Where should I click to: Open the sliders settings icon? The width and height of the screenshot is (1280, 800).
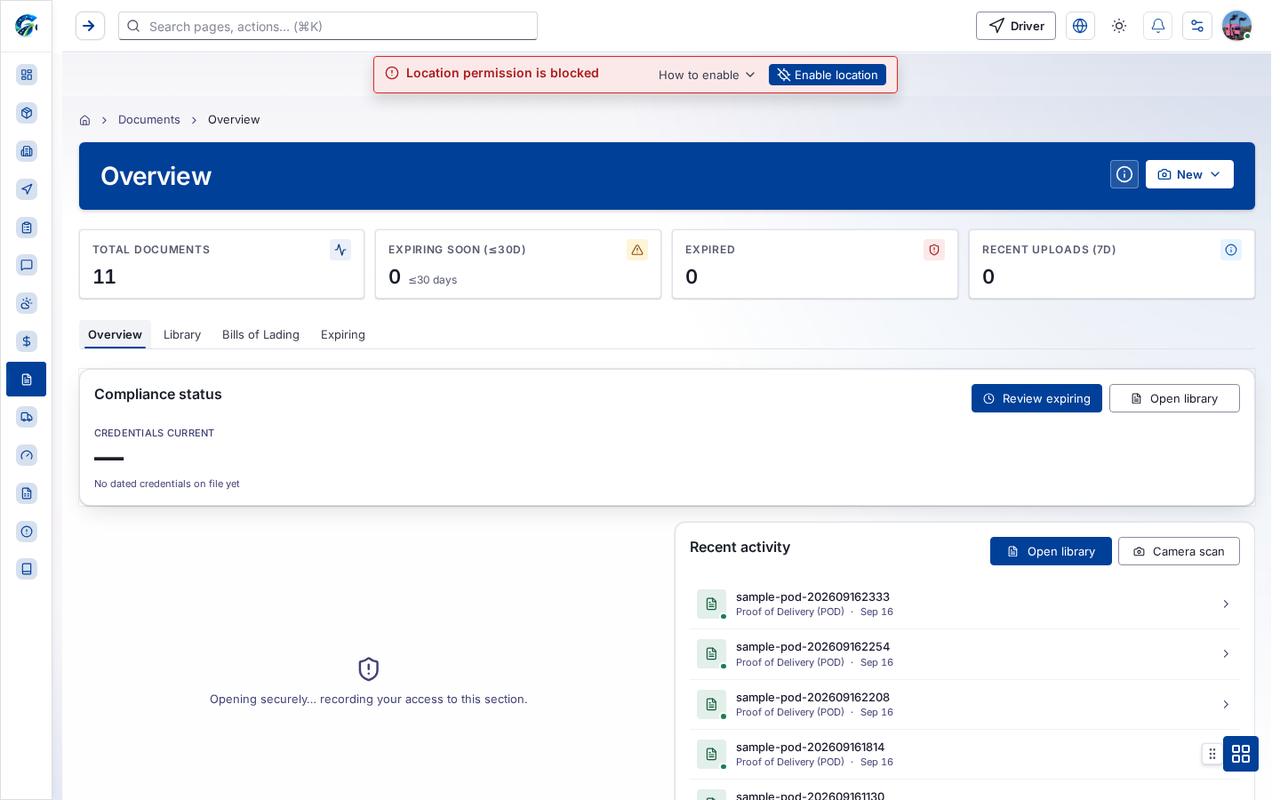(1197, 26)
